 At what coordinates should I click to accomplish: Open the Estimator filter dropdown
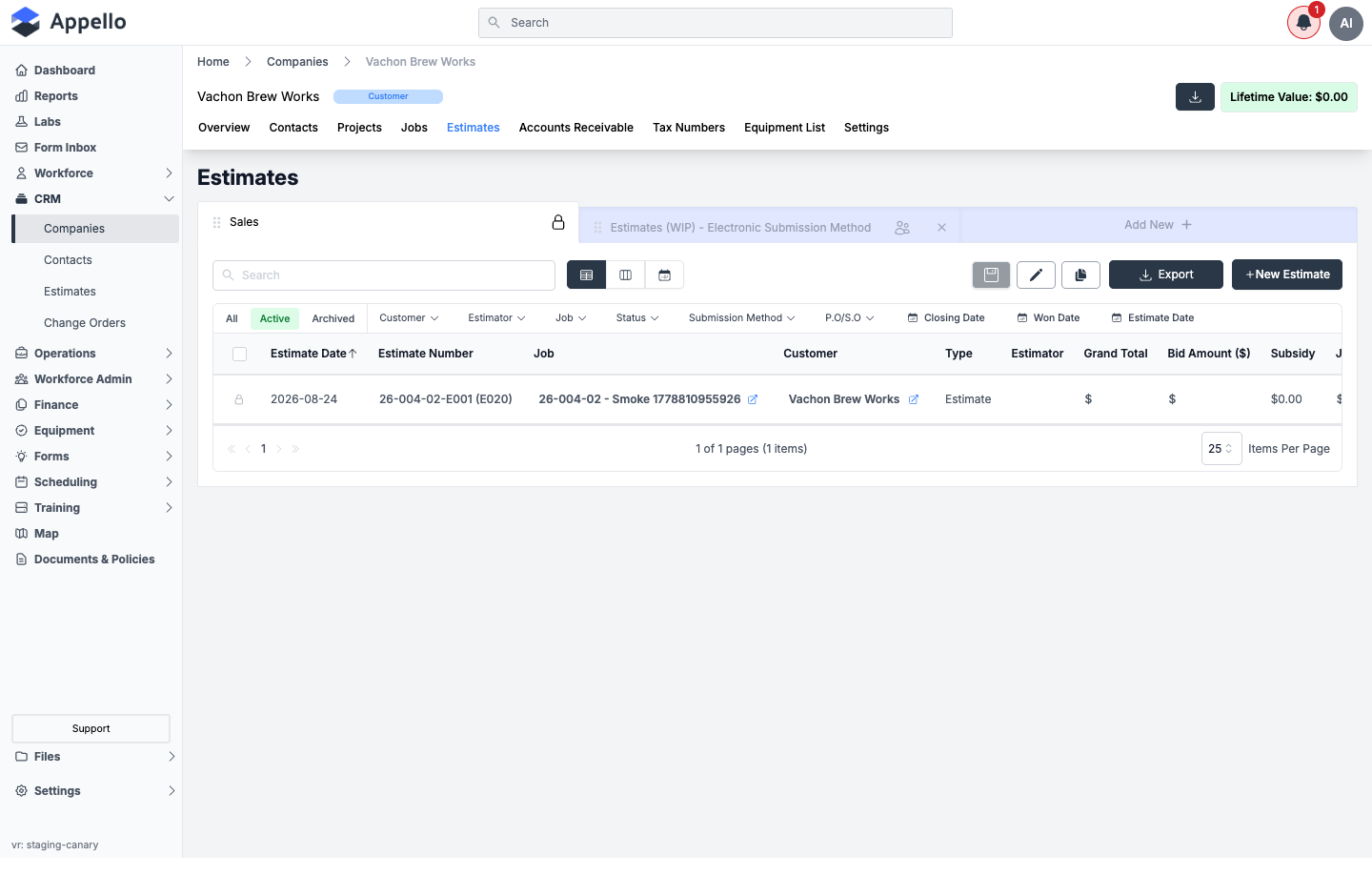point(496,318)
